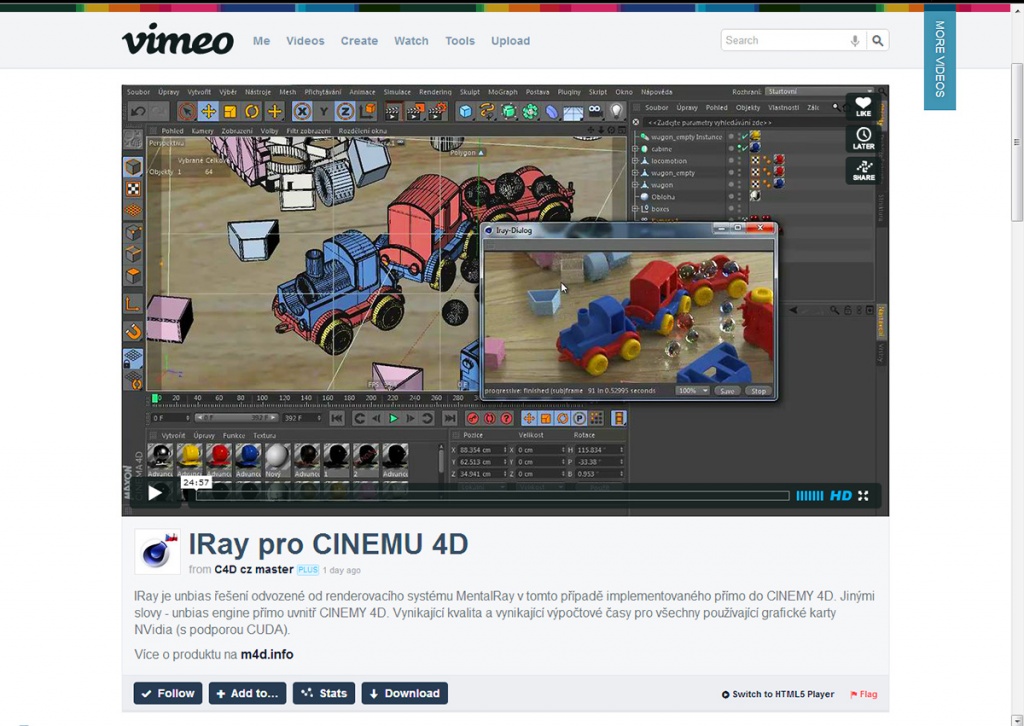Enter fullscreen with the expand arrows icon

tap(863, 496)
